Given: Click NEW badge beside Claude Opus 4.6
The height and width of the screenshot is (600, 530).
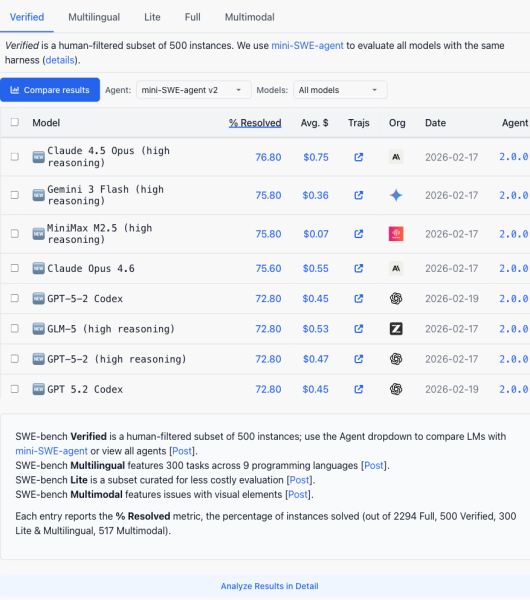Looking at the screenshot, I should [x=39, y=268].
